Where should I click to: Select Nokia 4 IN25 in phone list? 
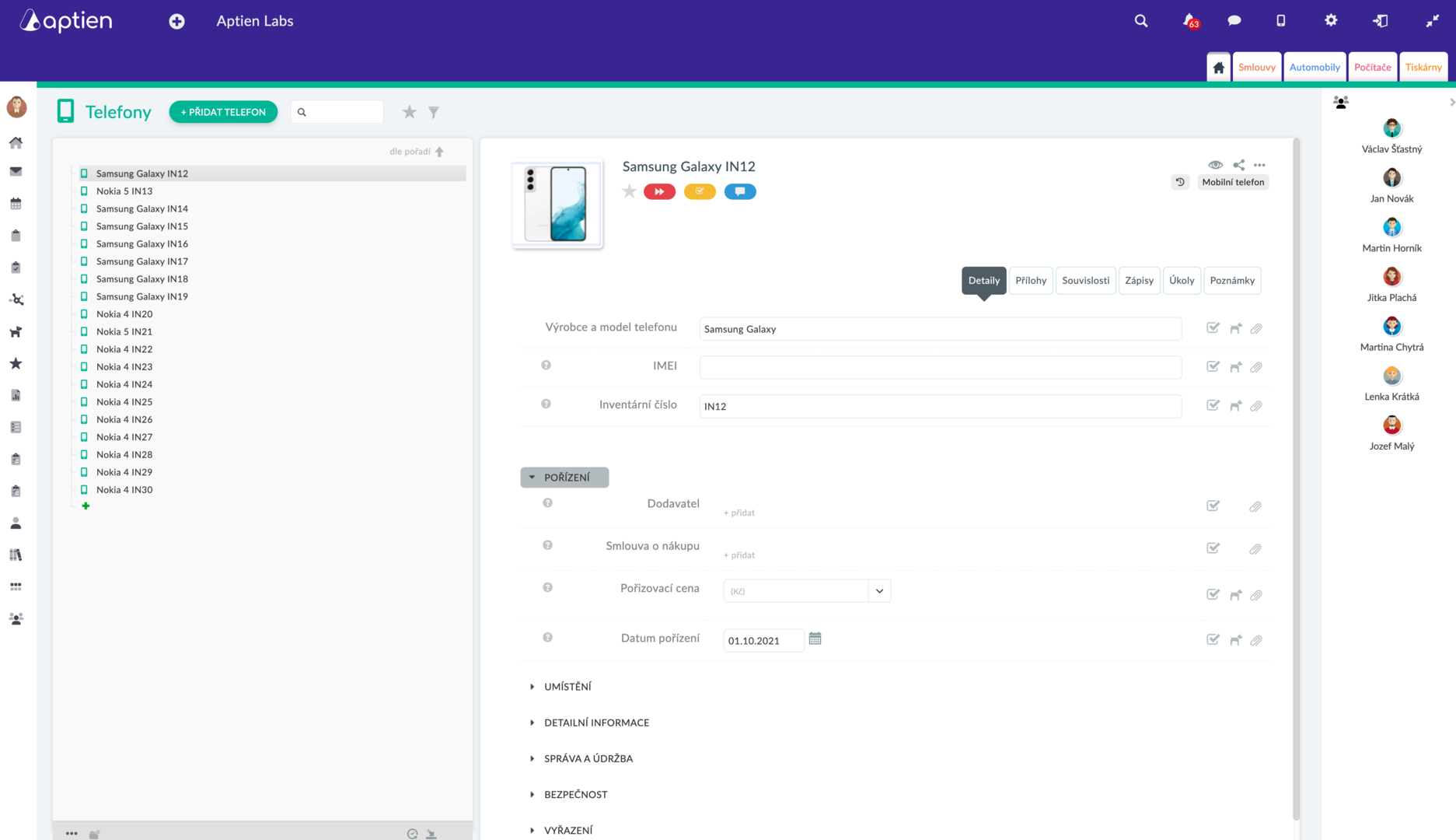tap(124, 402)
